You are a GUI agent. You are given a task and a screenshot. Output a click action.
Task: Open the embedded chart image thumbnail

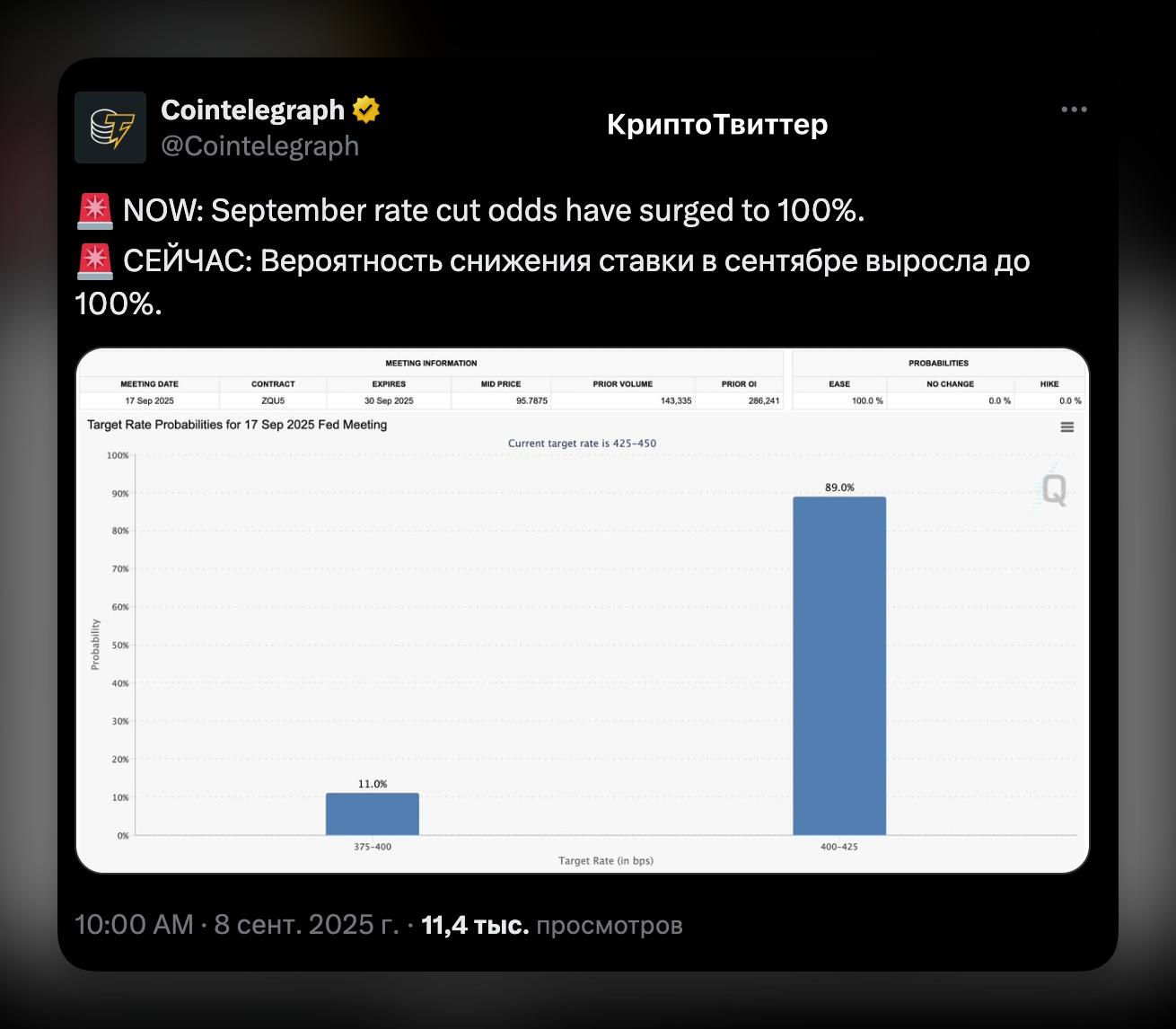point(583,611)
